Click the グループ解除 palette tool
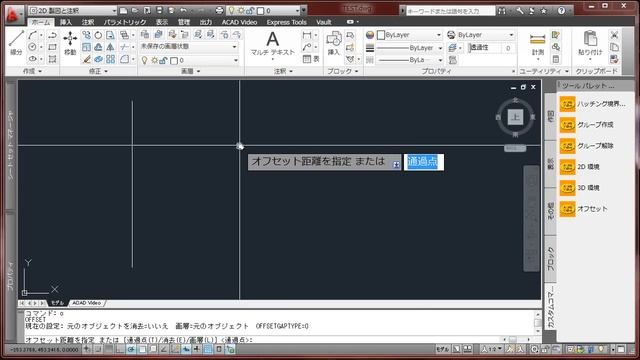The width and height of the screenshot is (640, 360). 587,146
